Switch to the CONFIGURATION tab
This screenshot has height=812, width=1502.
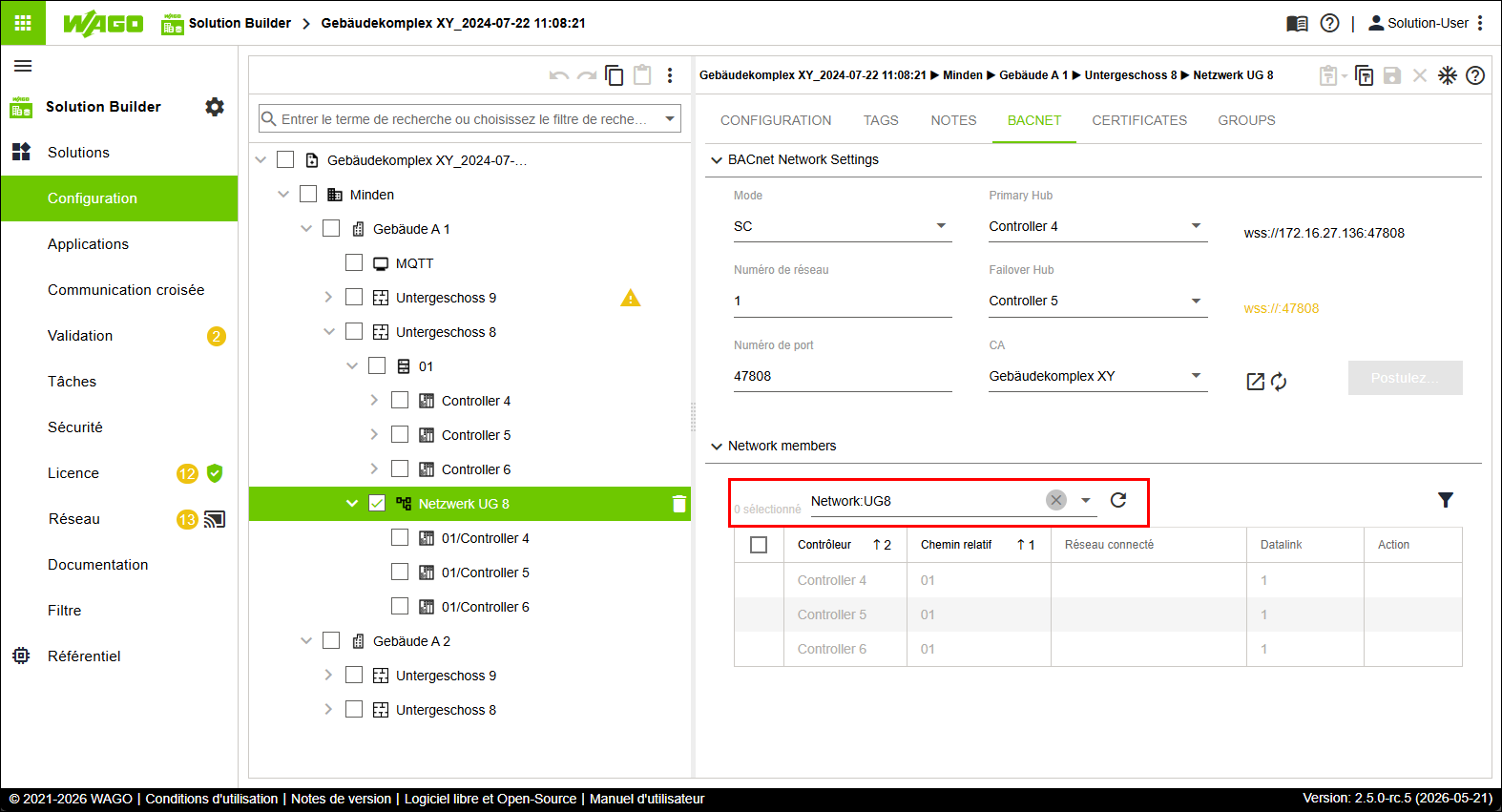click(776, 120)
